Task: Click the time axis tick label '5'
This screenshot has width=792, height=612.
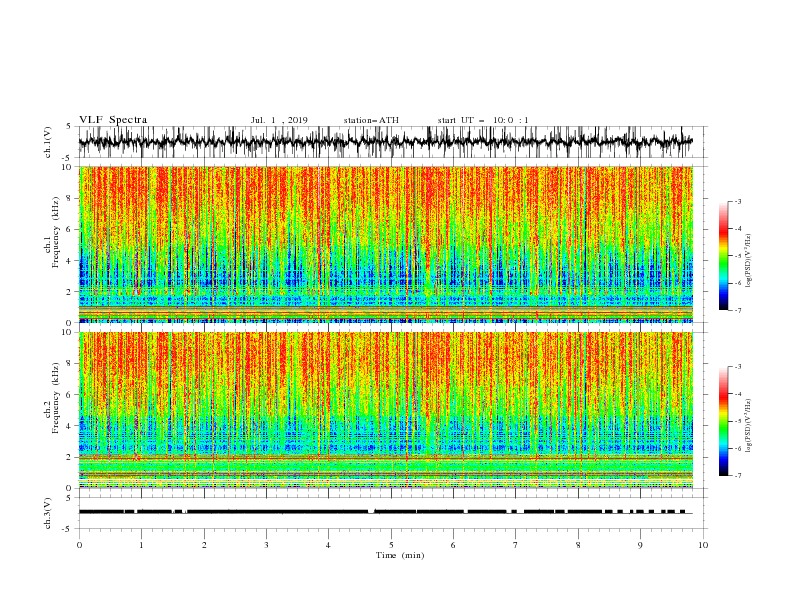Action: coord(391,545)
